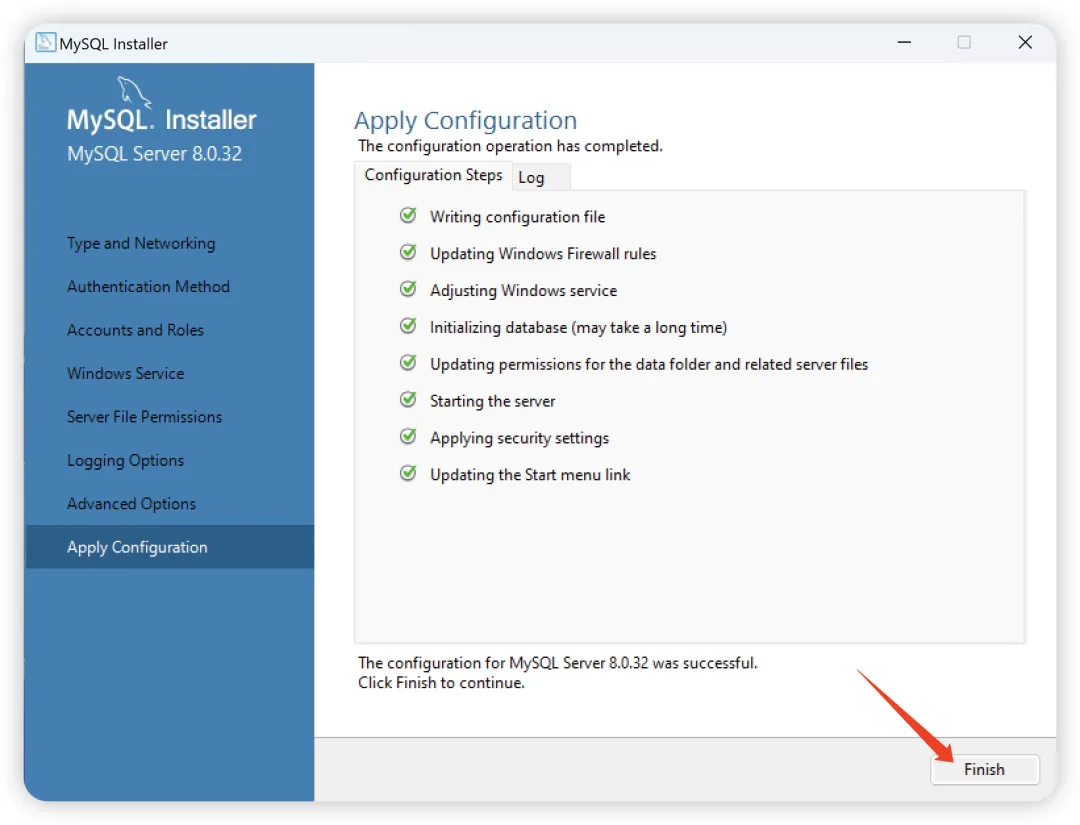Click the MySQL Installer title bar icon
The image size is (1080, 825).
[x=45, y=42]
